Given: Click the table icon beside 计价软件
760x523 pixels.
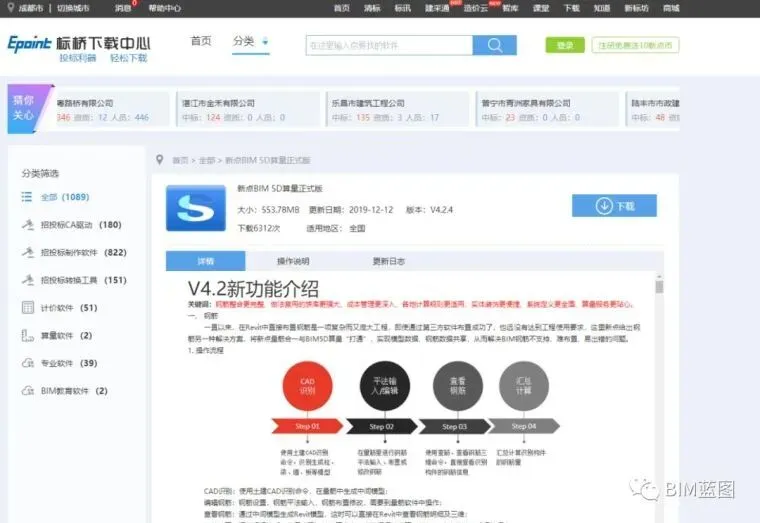Looking at the screenshot, I should tap(28, 307).
